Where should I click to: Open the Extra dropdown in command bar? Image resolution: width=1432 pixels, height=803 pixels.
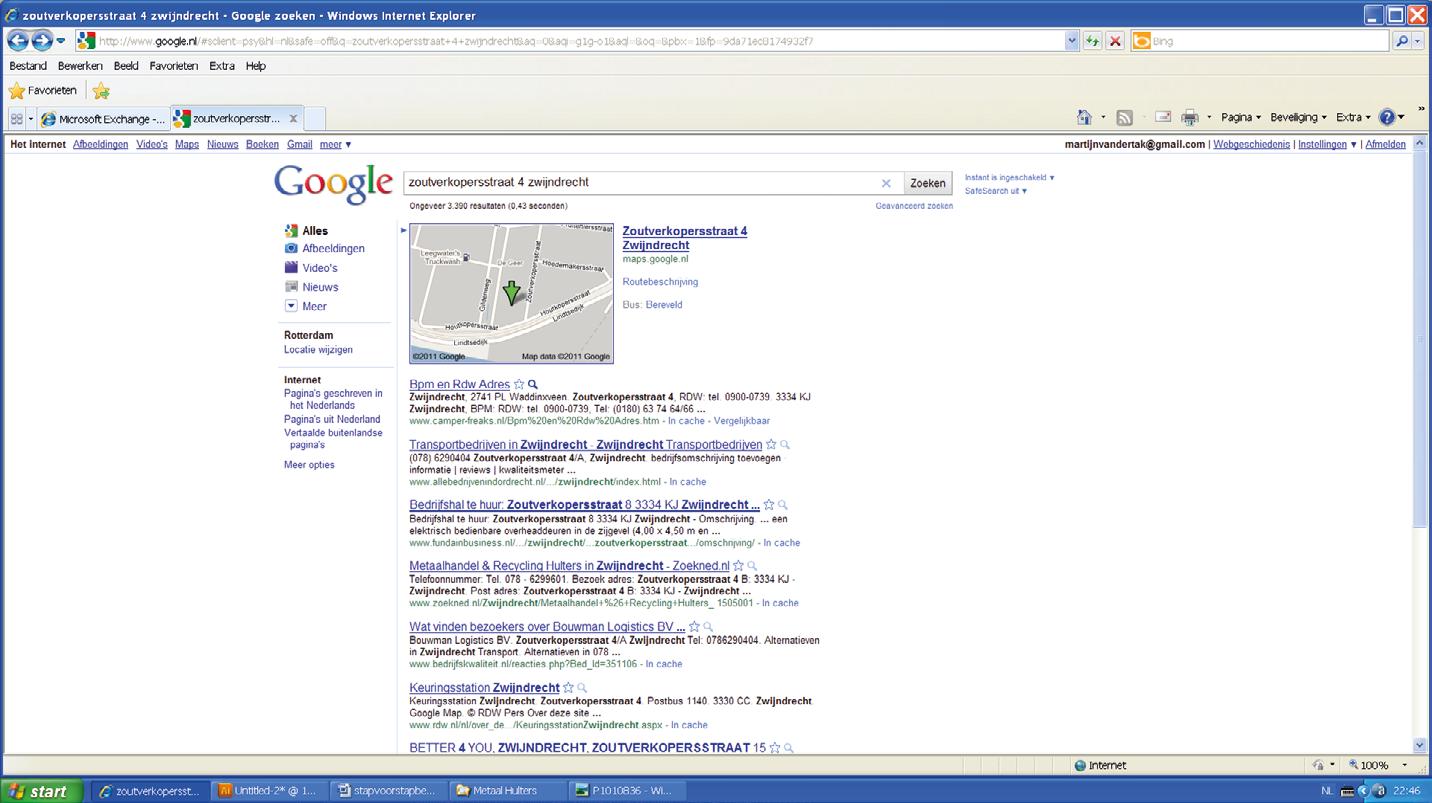[1353, 117]
